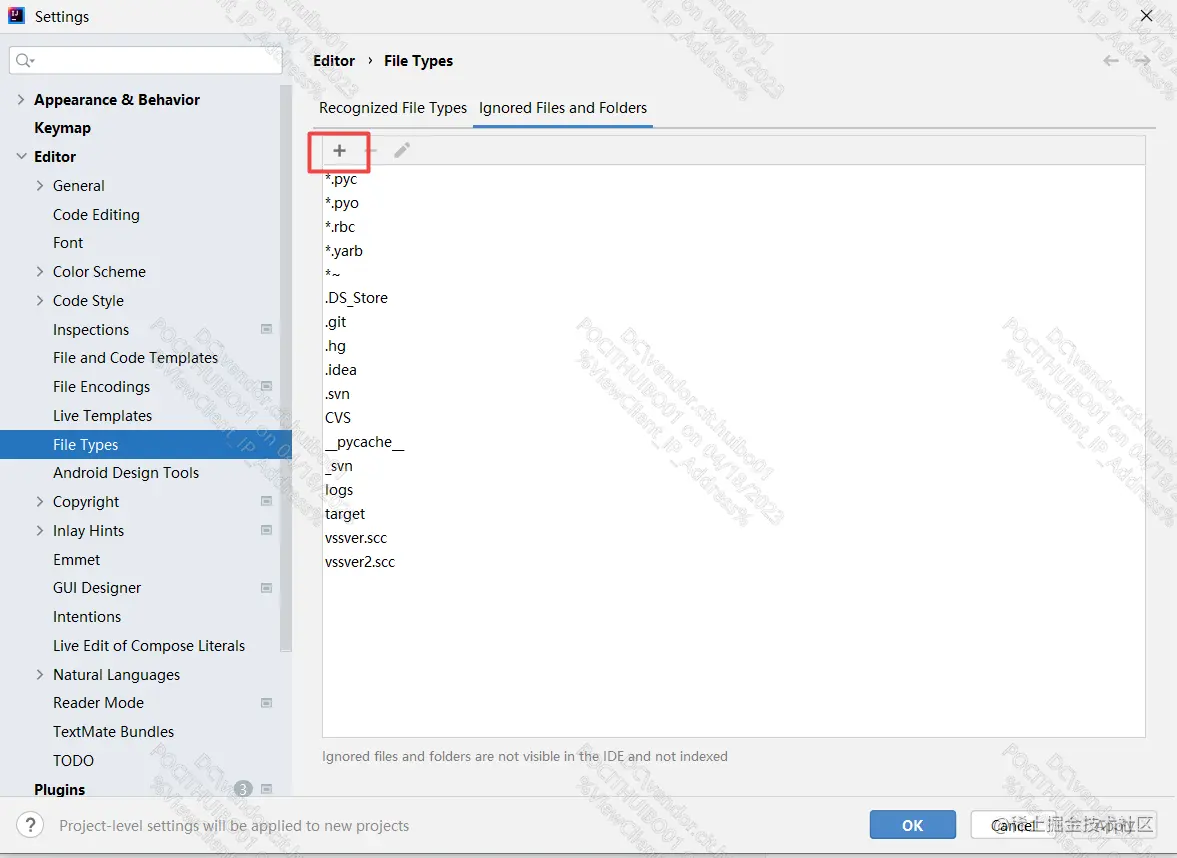Select the vssver.scc entry
This screenshot has height=858, width=1177.
pyautogui.click(x=356, y=538)
